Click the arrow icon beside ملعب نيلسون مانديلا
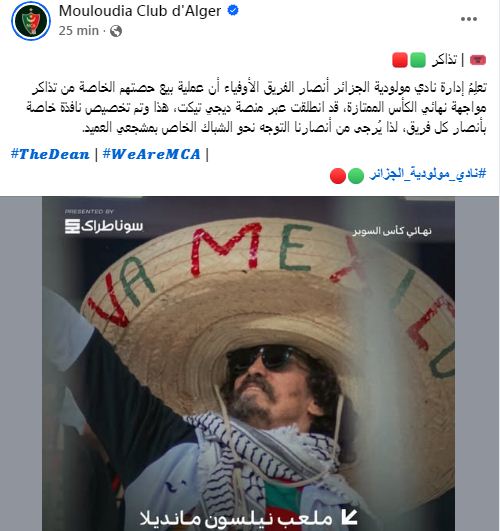 point(349,517)
